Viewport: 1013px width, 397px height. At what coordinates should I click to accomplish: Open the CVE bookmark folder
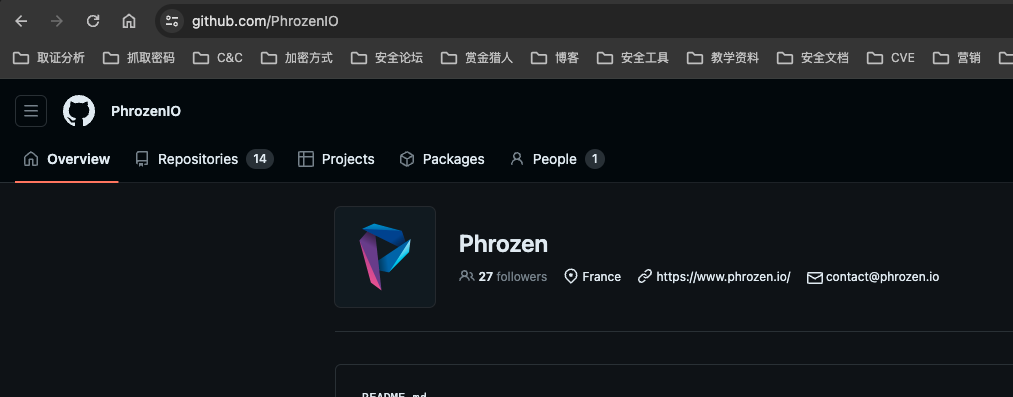(x=891, y=58)
